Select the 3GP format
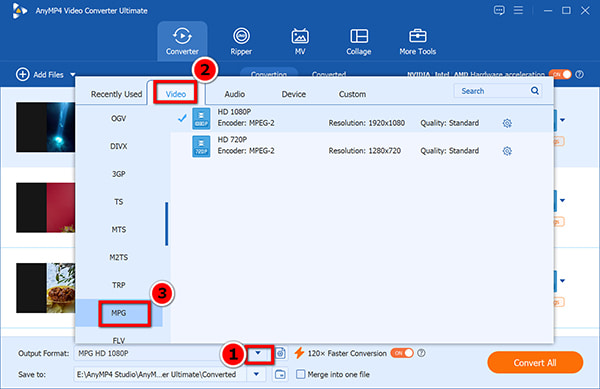This screenshot has height=389, width=600. pyautogui.click(x=119, y=174)
